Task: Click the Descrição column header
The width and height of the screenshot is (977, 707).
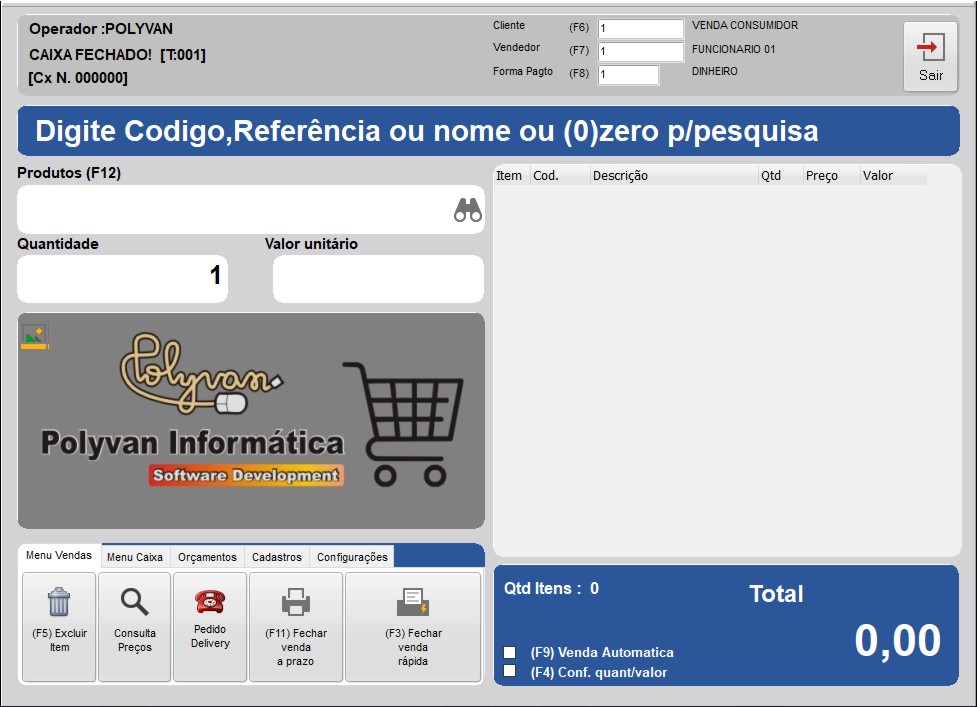Action: pos(674,176)
